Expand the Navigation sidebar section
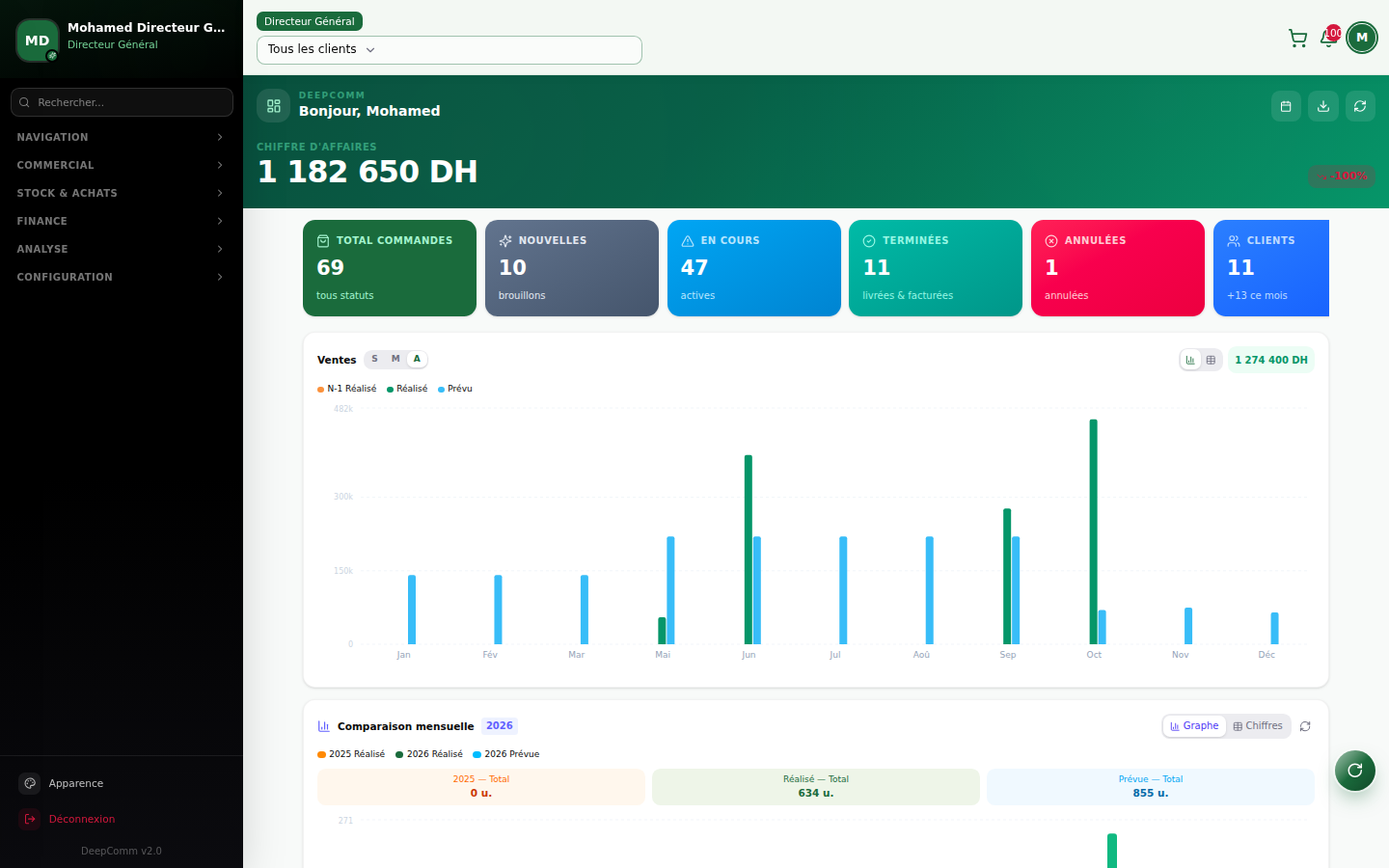Viewport: 1389px width, 868px height. (x=122, y=137)
